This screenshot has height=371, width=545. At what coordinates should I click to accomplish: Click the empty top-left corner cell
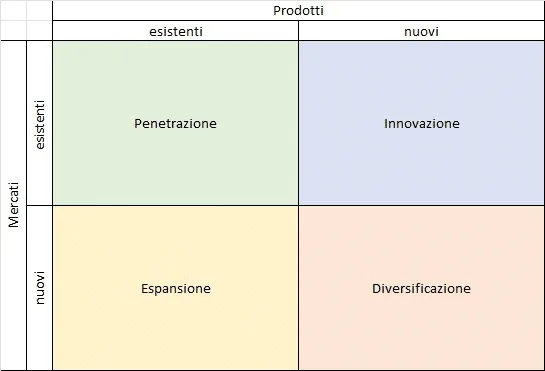pos(14,10)
